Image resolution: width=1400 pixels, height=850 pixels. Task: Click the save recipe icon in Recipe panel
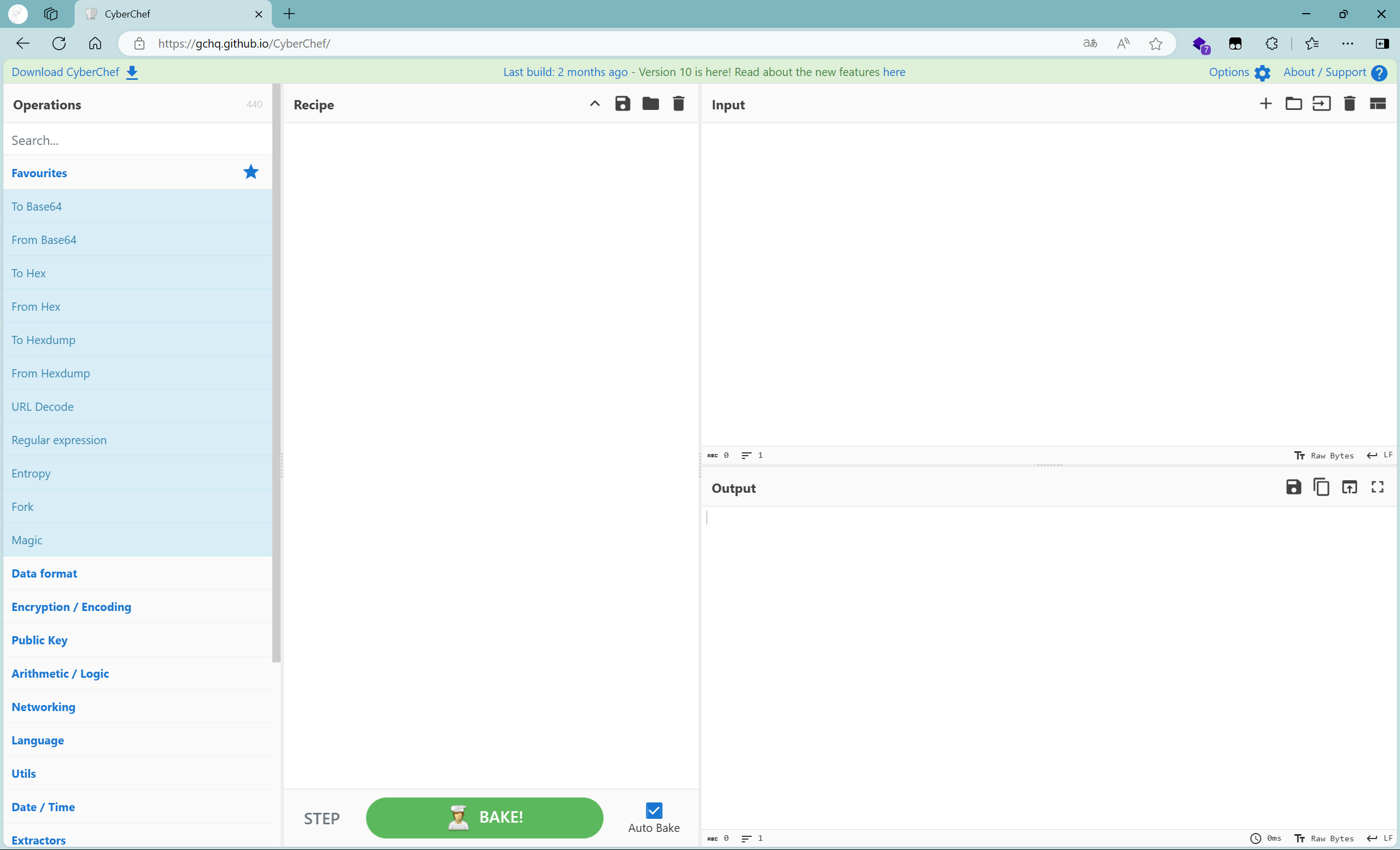622,104
